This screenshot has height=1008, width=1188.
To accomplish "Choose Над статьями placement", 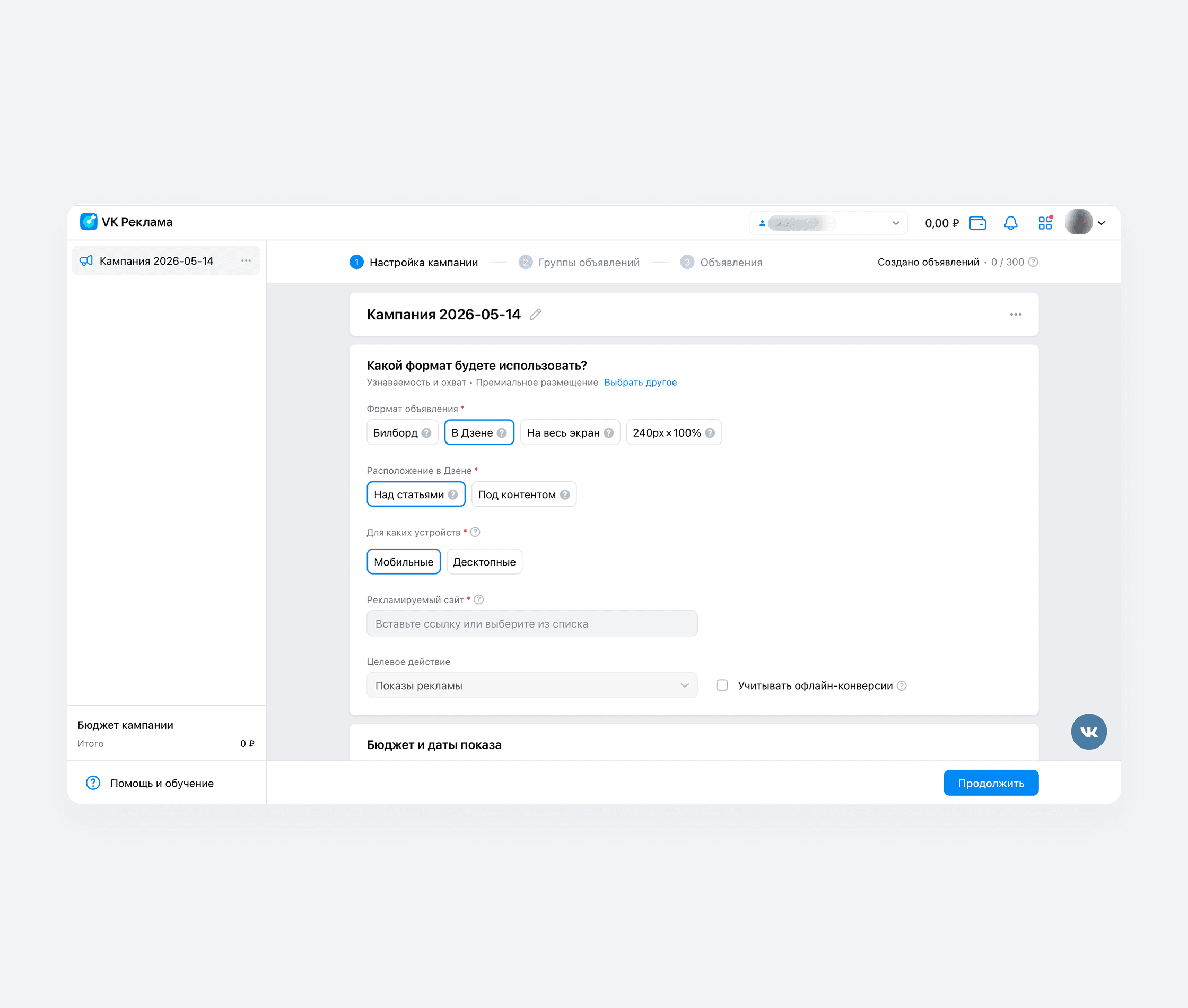I will [416, 494].
